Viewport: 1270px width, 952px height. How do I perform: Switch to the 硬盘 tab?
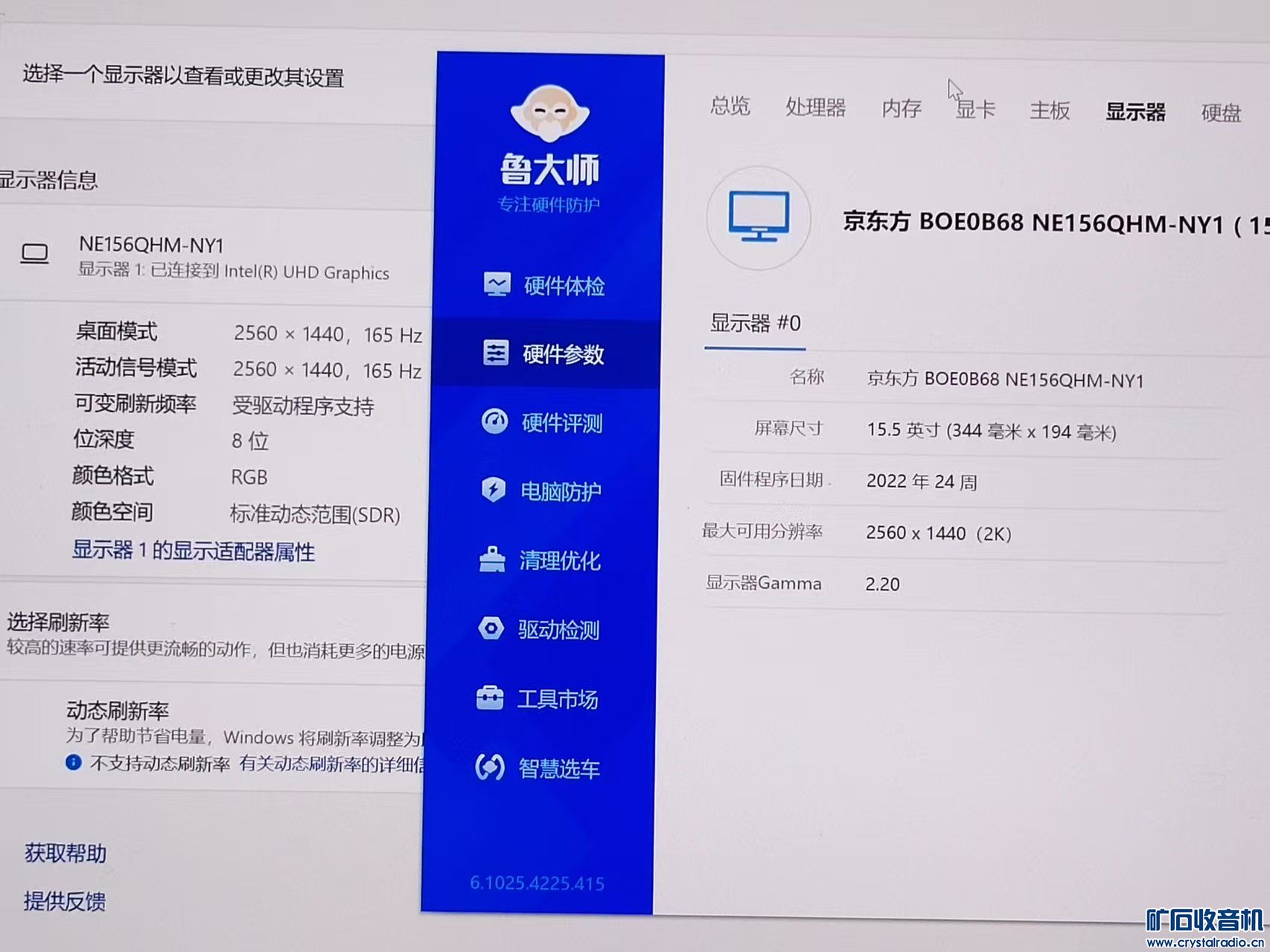coord(1222,112)
